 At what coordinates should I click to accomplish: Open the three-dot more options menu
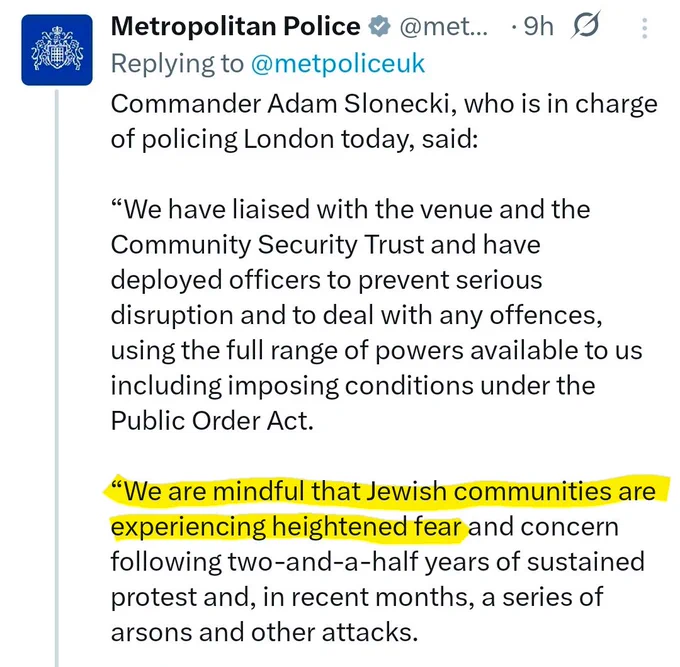pyautogui.click(x=644, y=28)
